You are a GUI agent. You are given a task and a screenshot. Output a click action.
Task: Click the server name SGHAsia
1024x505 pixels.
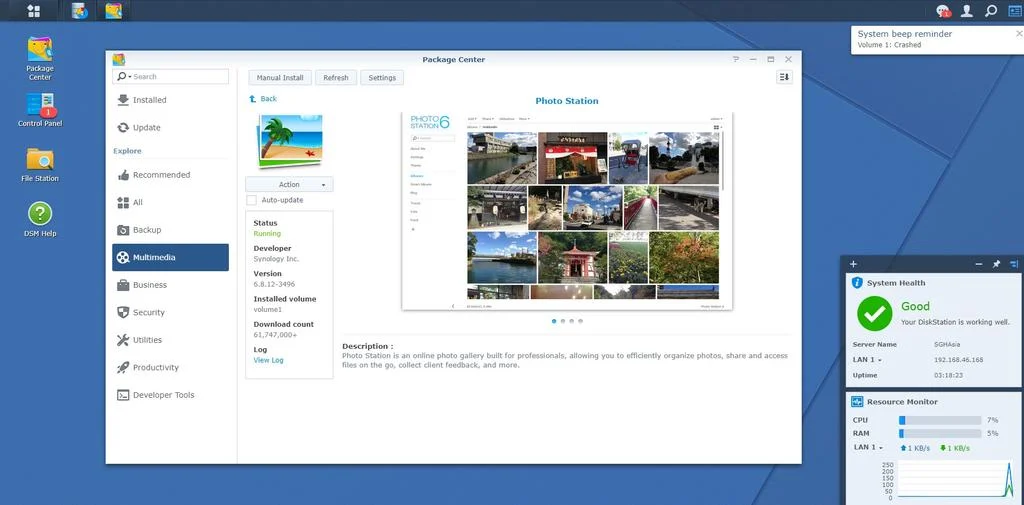(x=947, y=344)
